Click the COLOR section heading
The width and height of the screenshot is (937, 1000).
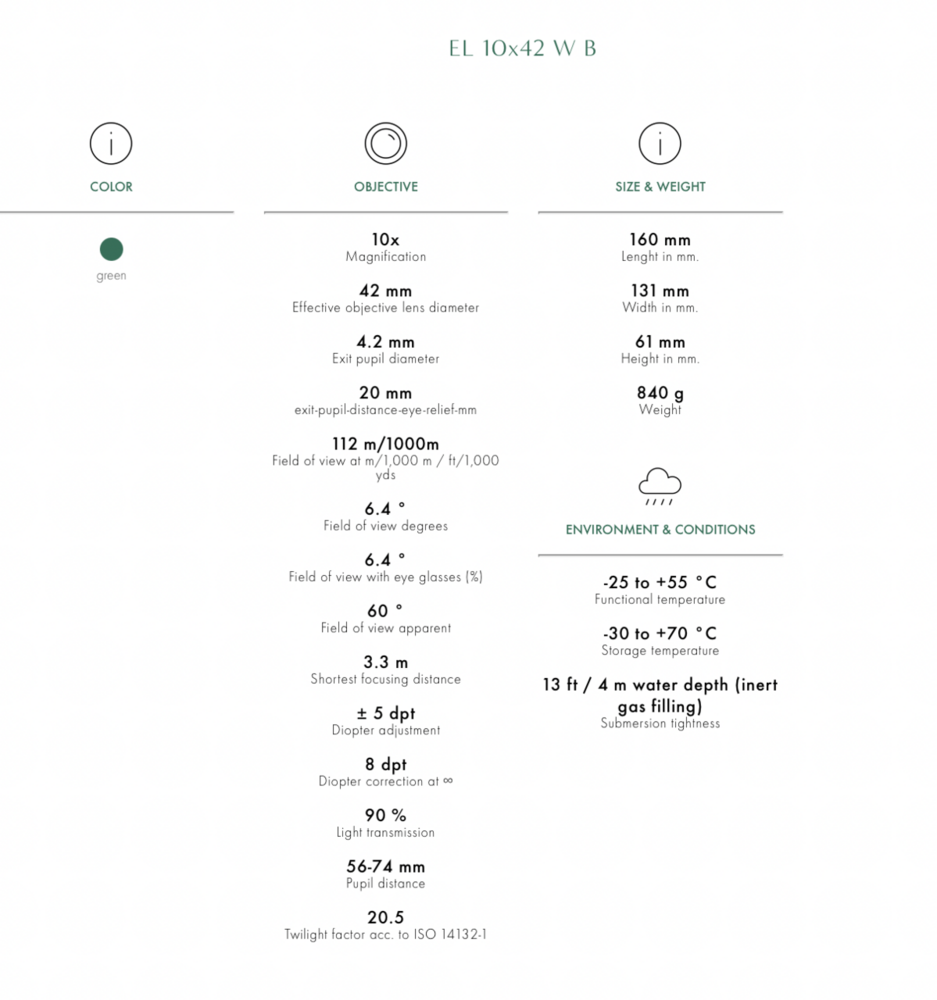(x=111, y=187)
